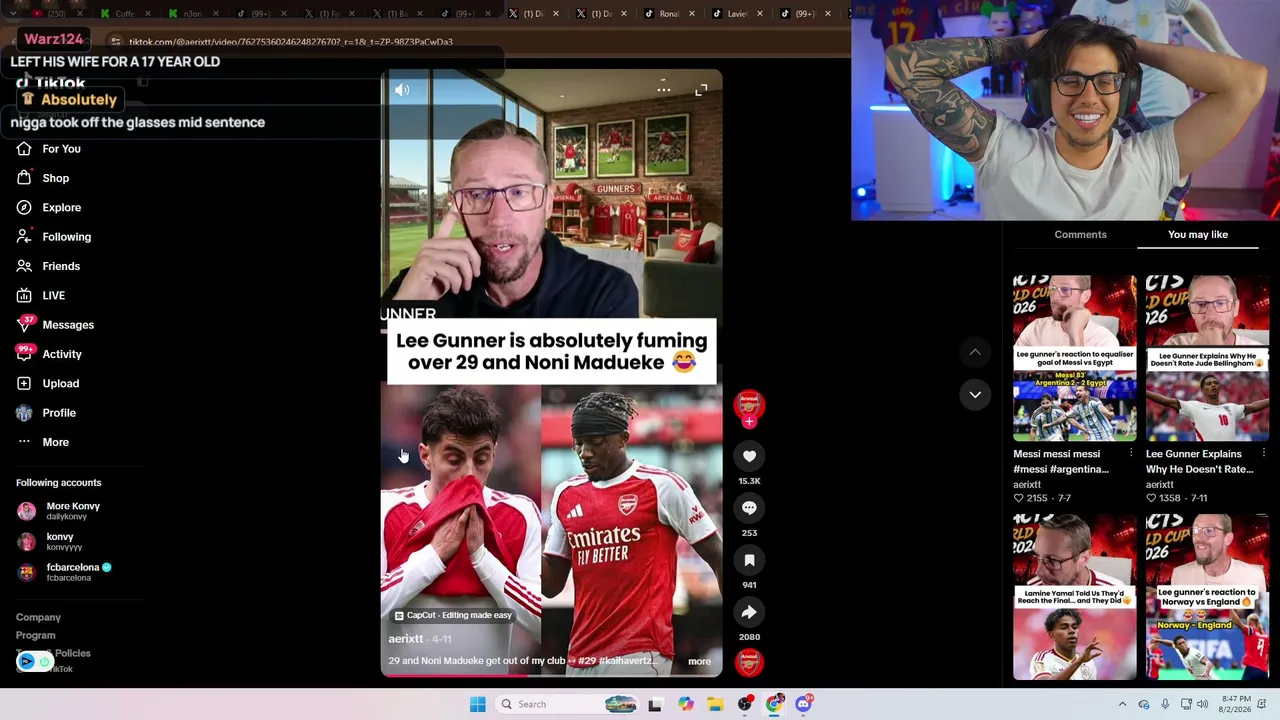Image resolution: width=1280 pixels, height=720 pixels.
Task: Play the Jude Bellingham explanation thumbnail
Action: (1207, 358)
